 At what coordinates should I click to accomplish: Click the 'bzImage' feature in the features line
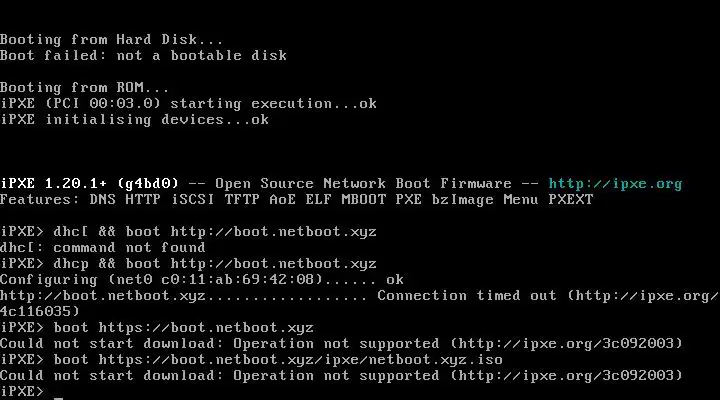pos(462,200)
